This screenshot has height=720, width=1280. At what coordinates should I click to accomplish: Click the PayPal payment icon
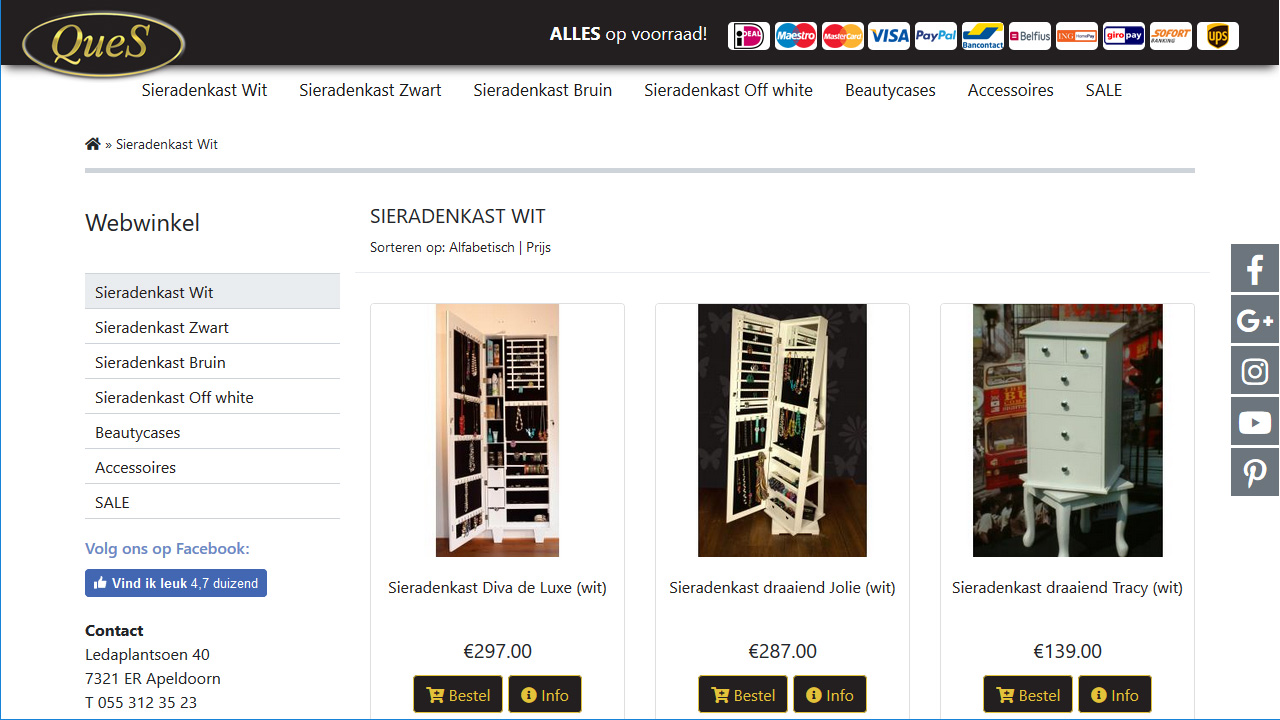click(x=936, y=36)
